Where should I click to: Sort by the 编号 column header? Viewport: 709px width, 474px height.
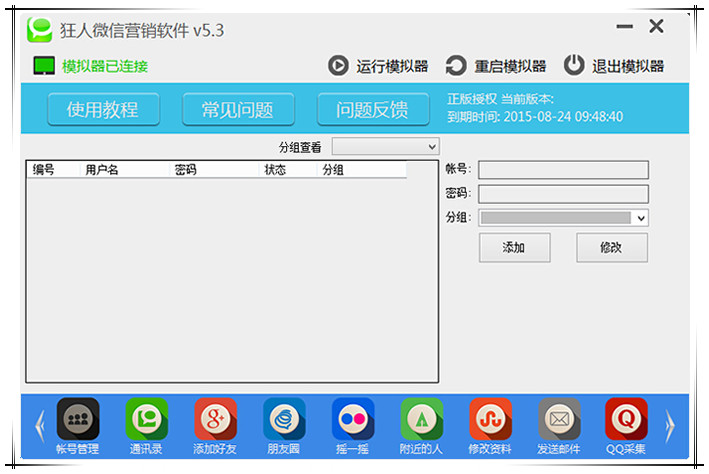[52, 170]
